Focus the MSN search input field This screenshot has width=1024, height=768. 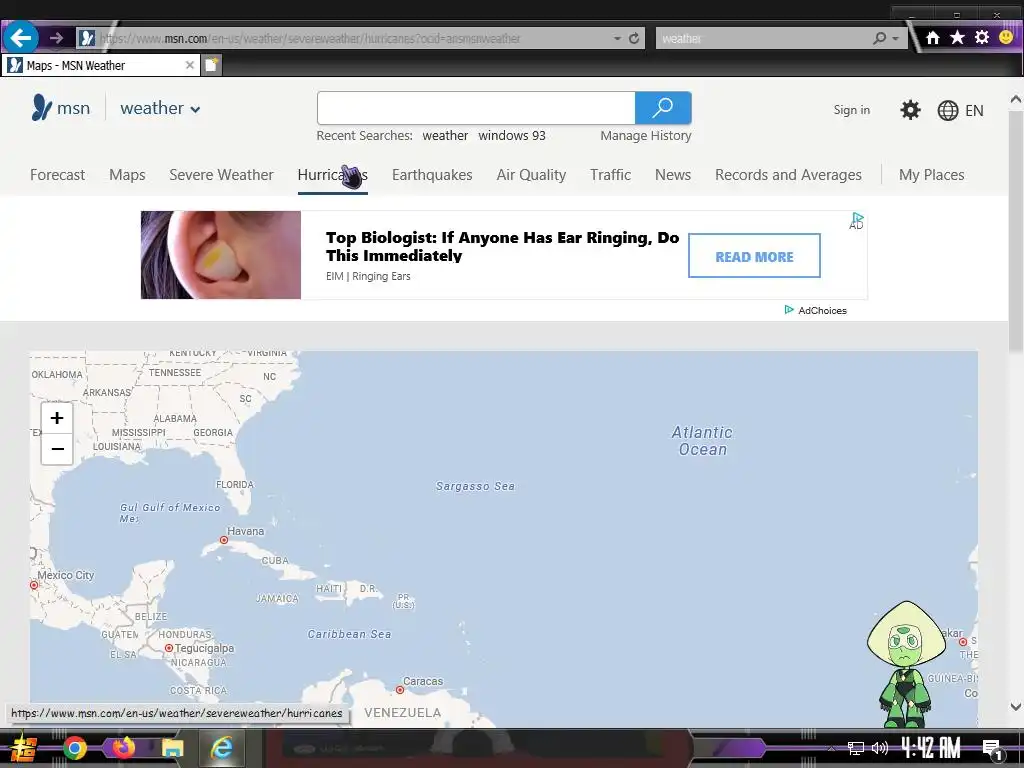click(x=476, y=108)
